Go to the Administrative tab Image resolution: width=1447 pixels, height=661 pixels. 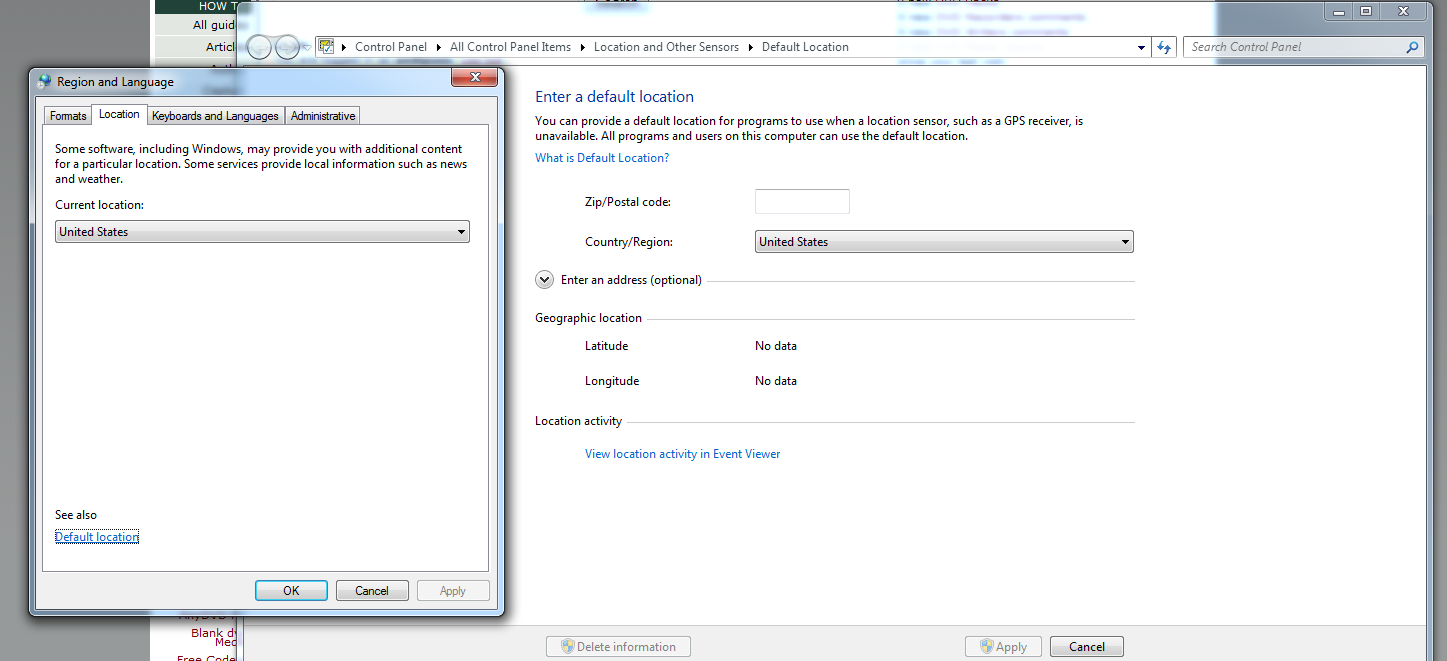[322, 116]
